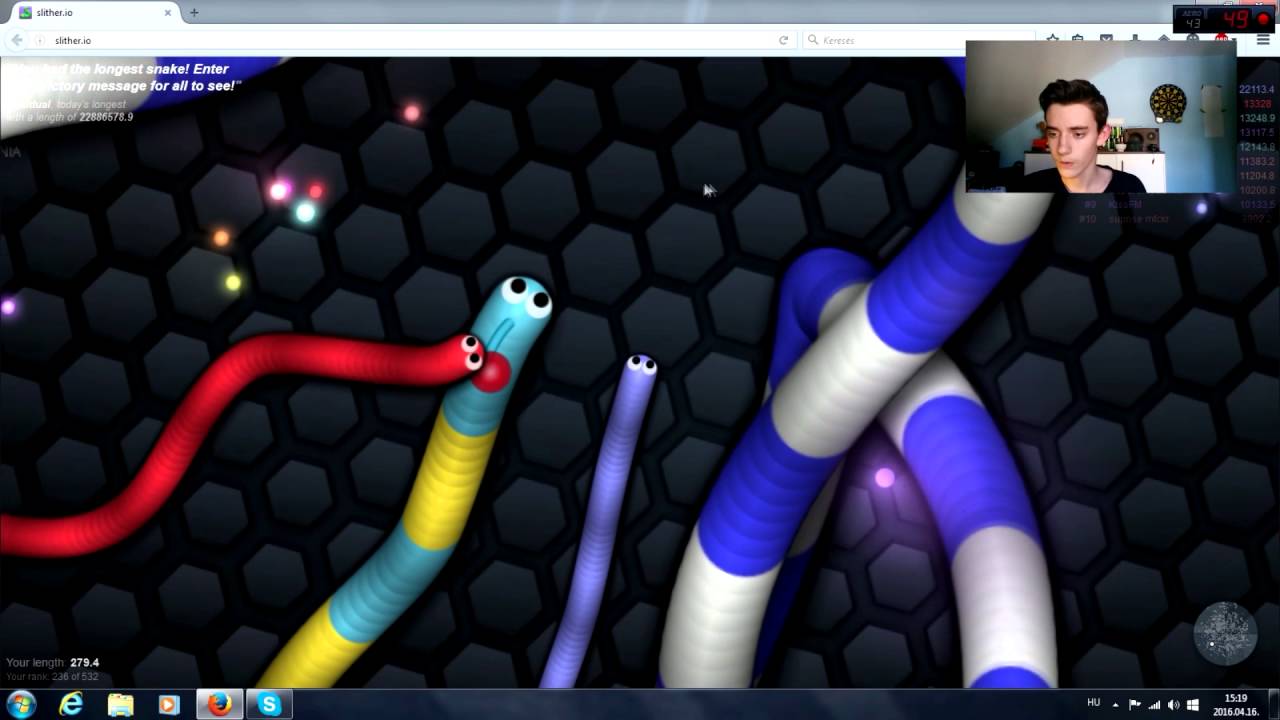Click the 'Your length 279.4' text
This screenshot has width=1280, height=720.
point(52,662)
